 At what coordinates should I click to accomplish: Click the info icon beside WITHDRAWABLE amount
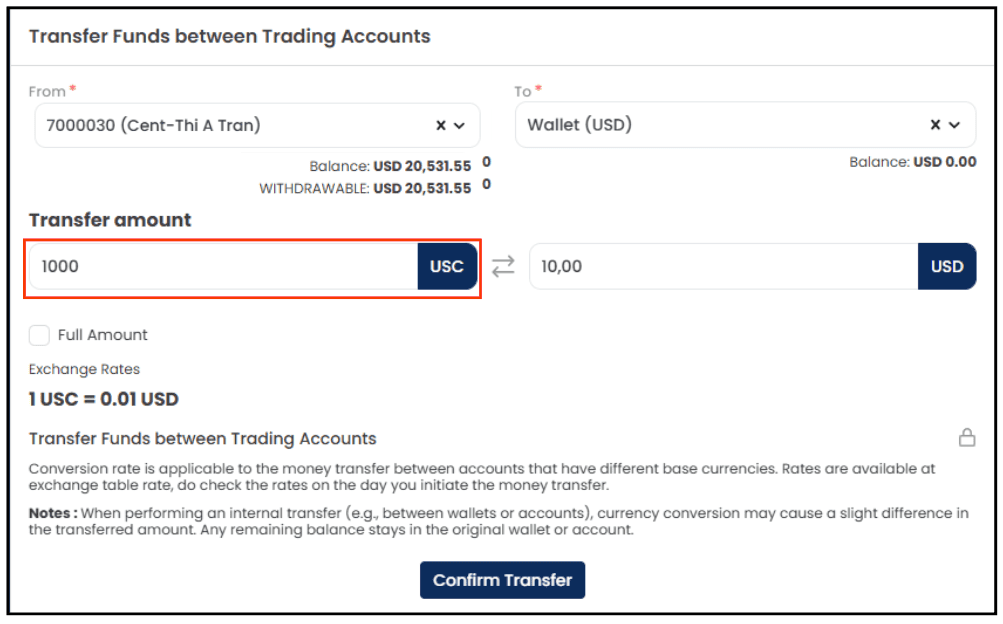(487, 184)
